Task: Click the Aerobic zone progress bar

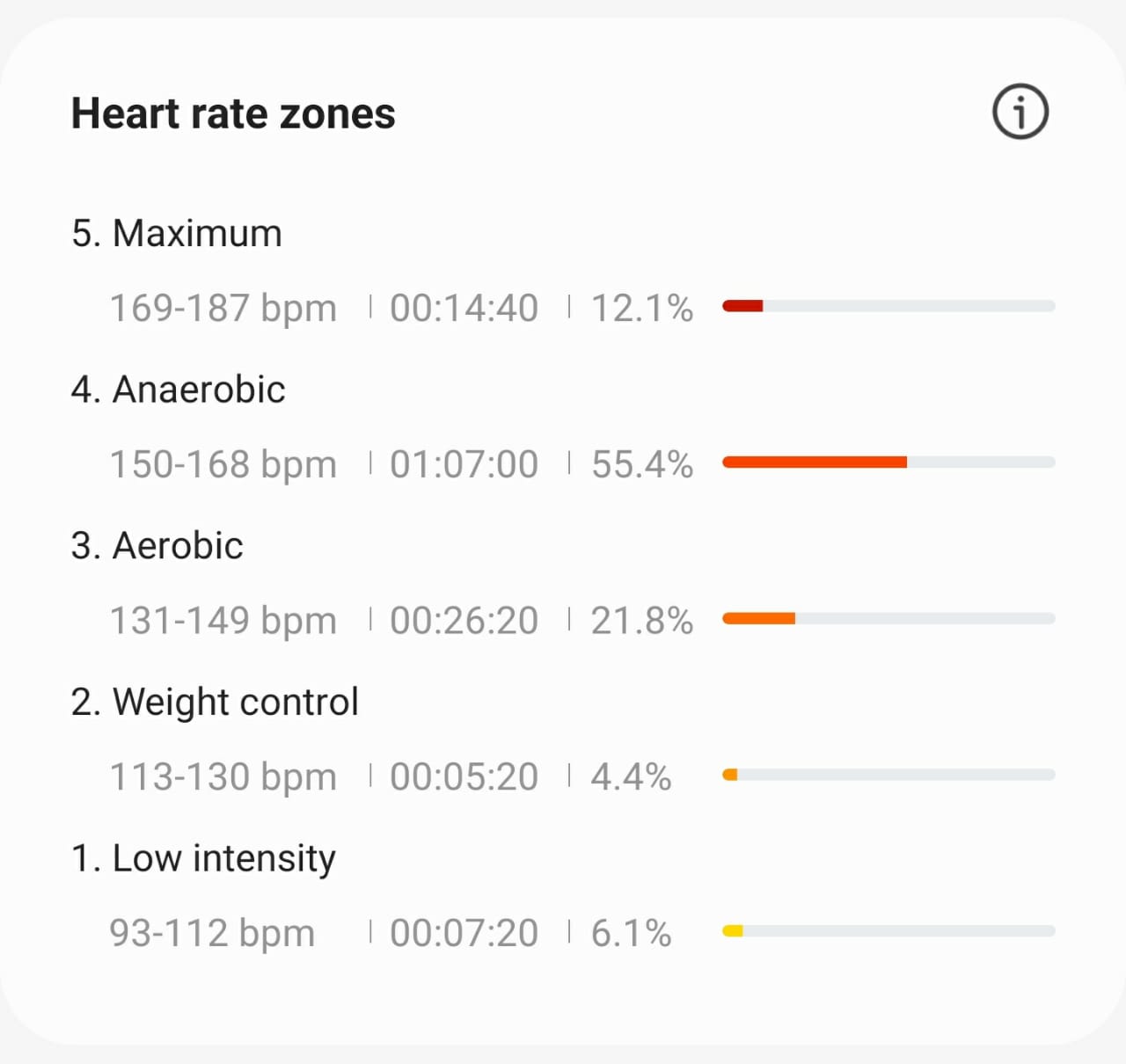Action: pyautogui.click(x=758, y=618)
